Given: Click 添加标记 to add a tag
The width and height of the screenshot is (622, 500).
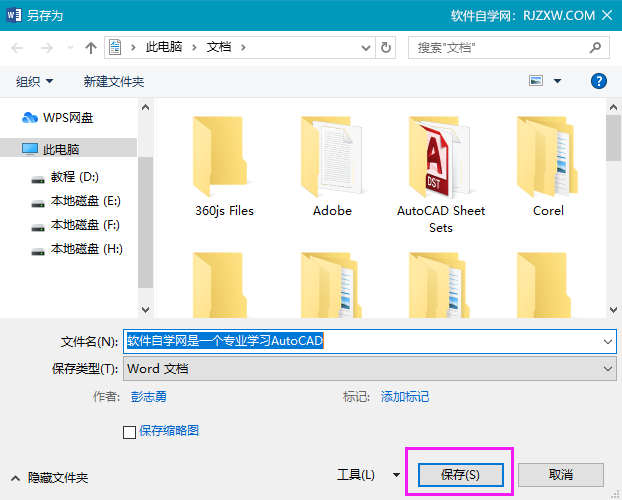Looking at the screenshot, I should [x=405, y=396].
